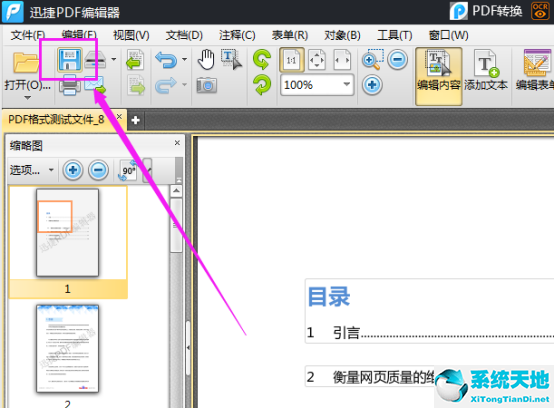Open the 文档 menu
Screen dimensions: 554x408
184,35
